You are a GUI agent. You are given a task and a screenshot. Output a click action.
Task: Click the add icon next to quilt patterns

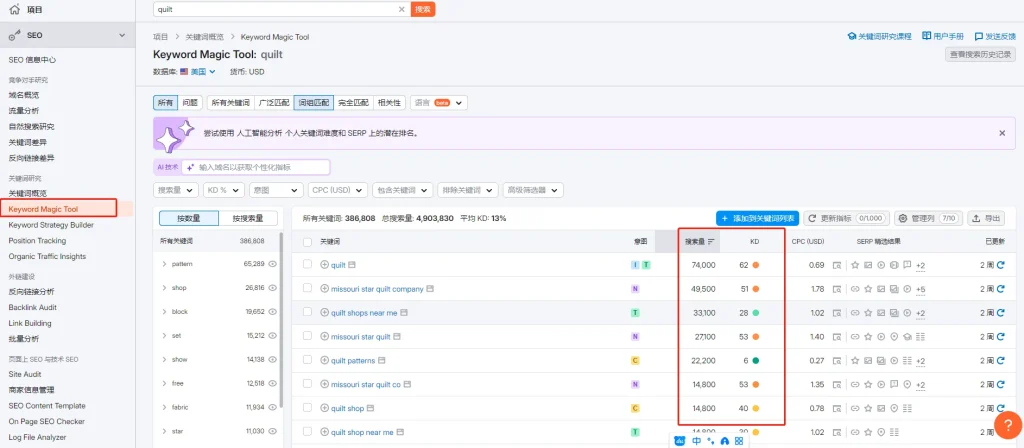[325, 360]
